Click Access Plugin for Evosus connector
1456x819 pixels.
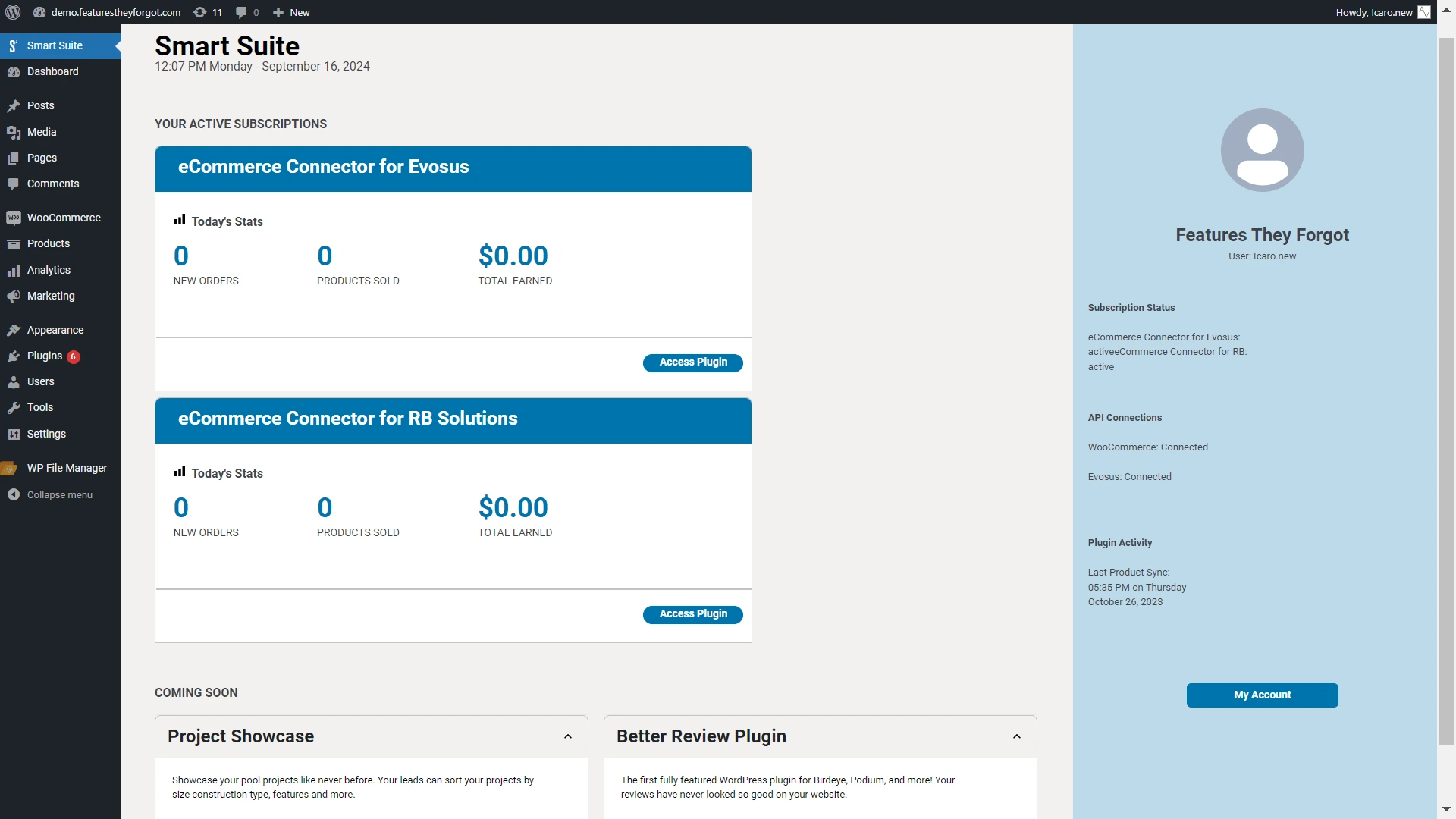[x=692, y=362]
